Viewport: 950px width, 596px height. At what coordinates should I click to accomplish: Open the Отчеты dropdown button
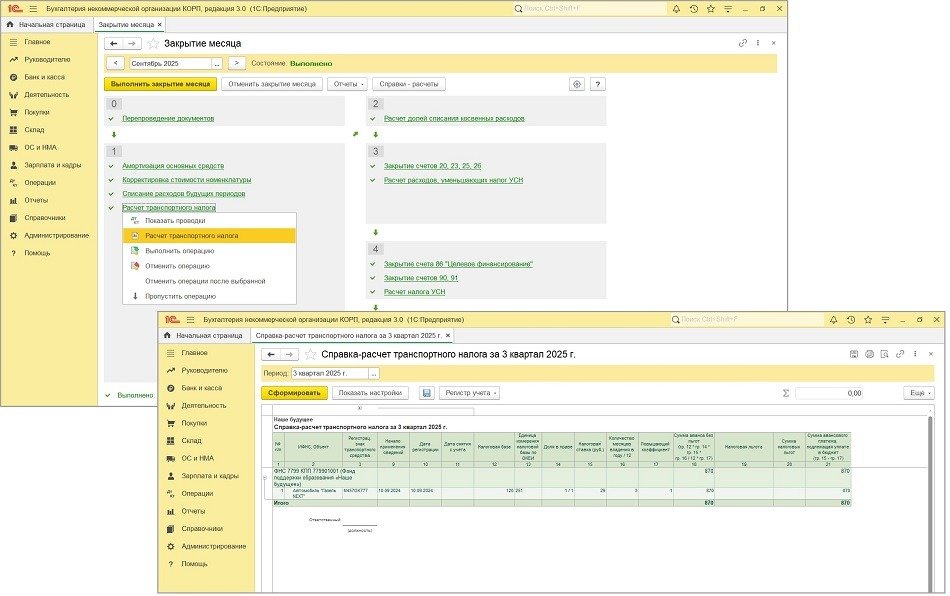348,84
